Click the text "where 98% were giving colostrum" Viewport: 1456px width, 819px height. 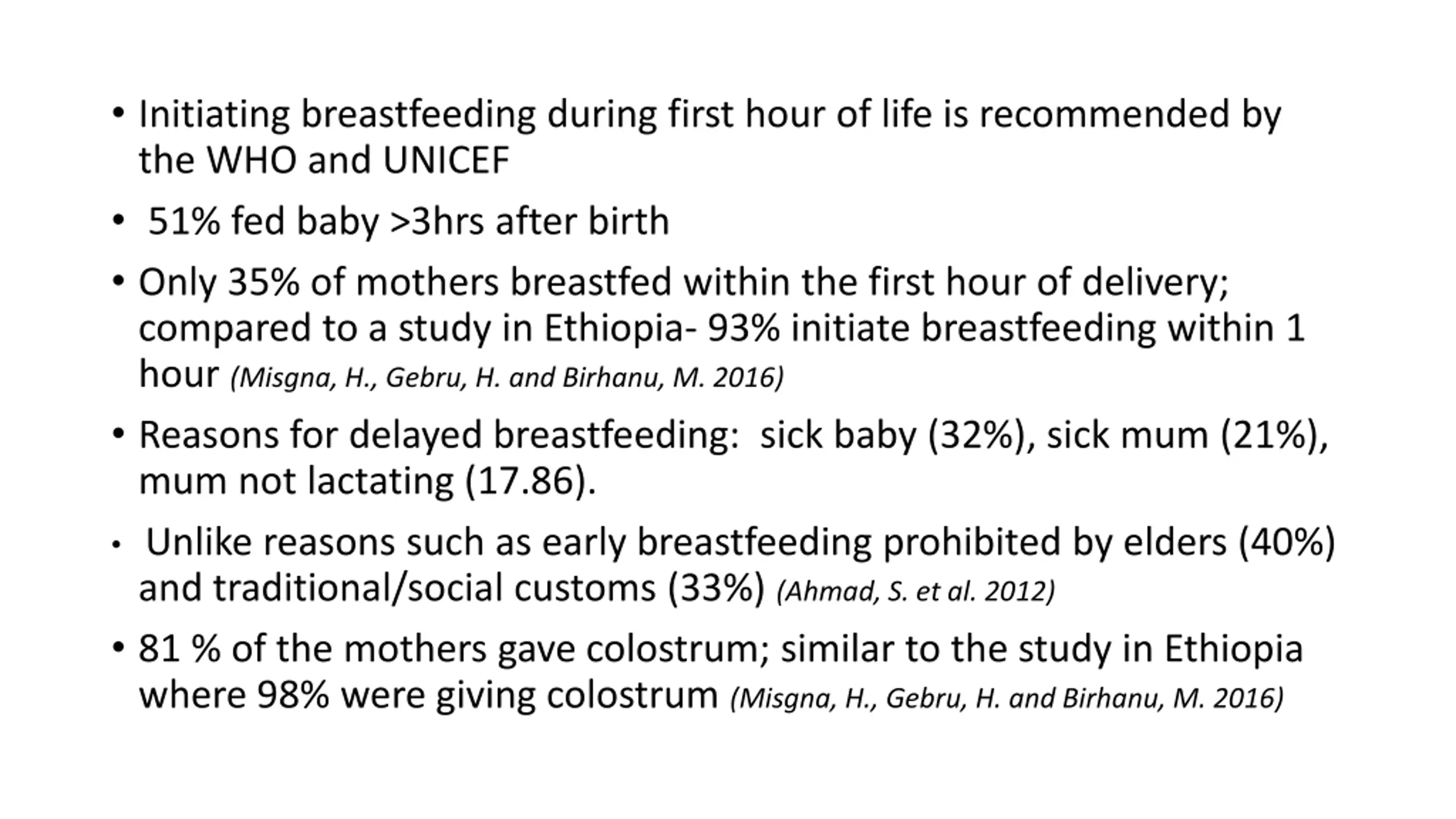click(428, 695)
